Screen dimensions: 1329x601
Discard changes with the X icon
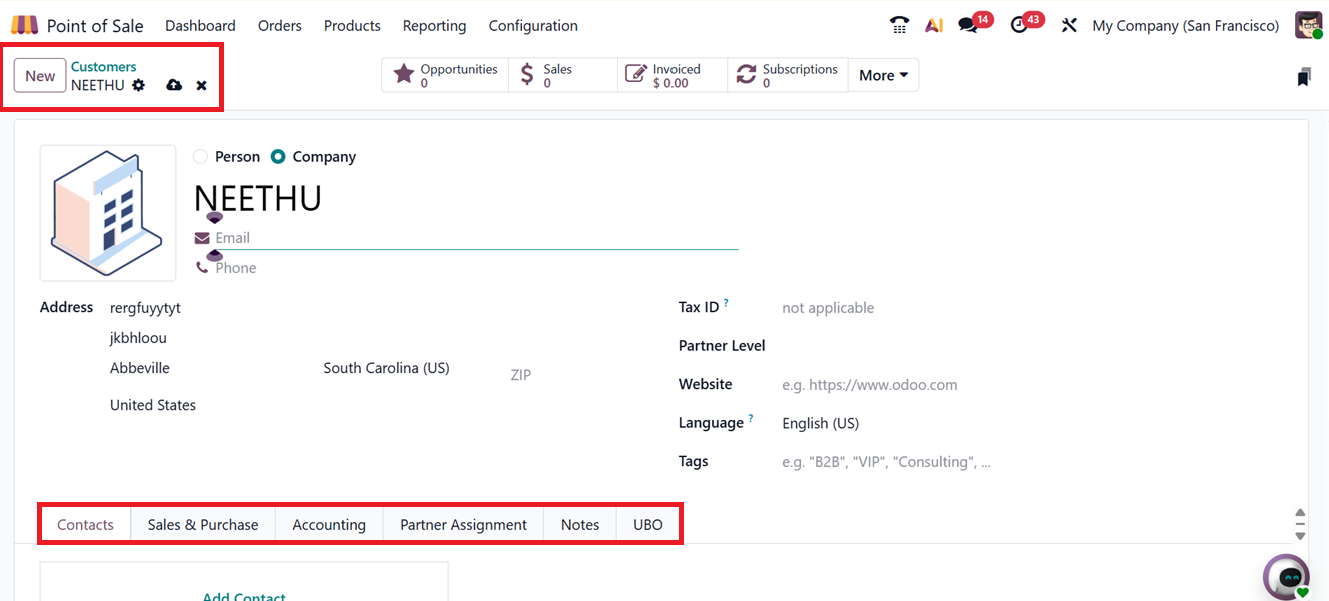point(201,86)
